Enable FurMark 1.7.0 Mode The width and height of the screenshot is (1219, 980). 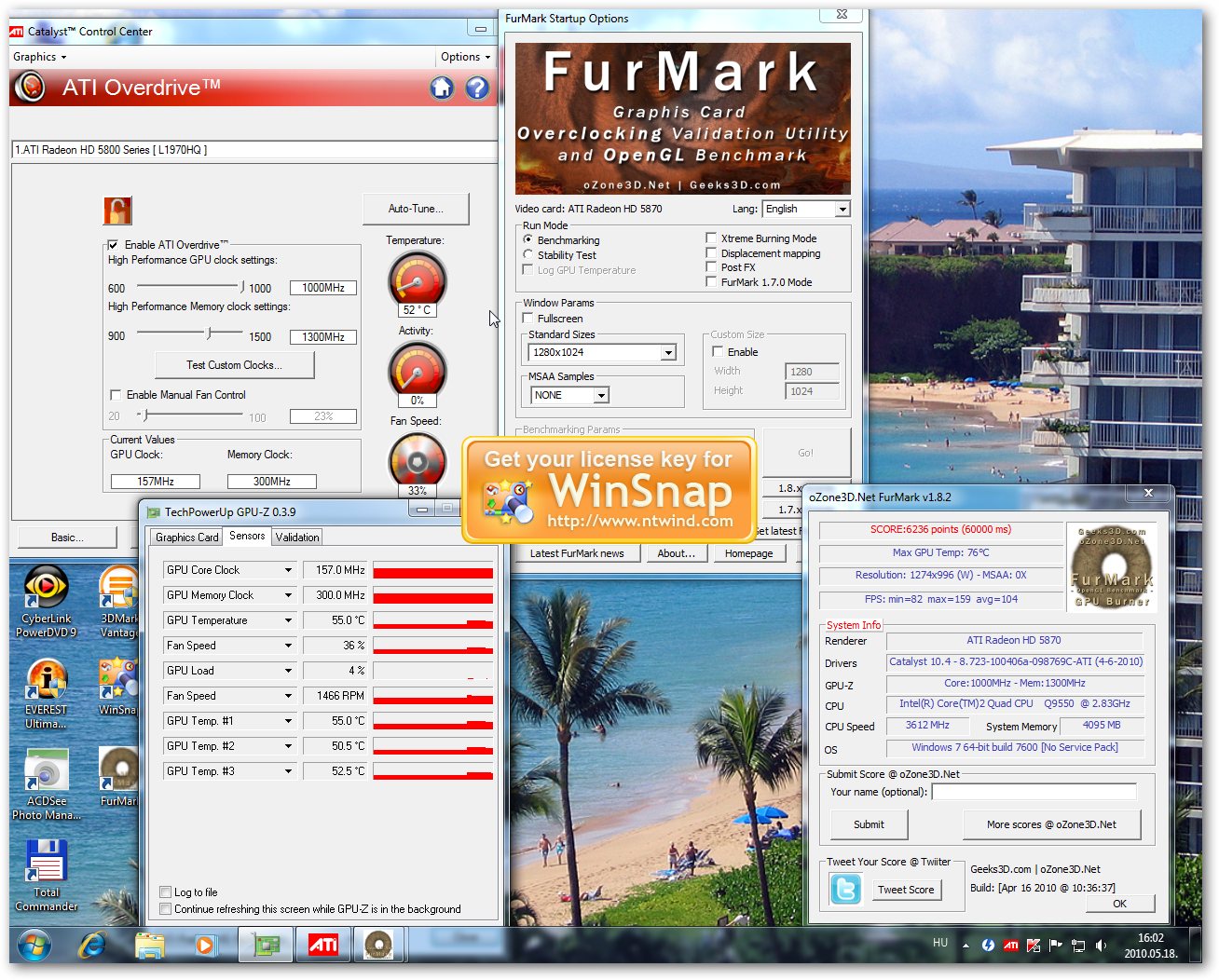711,281
